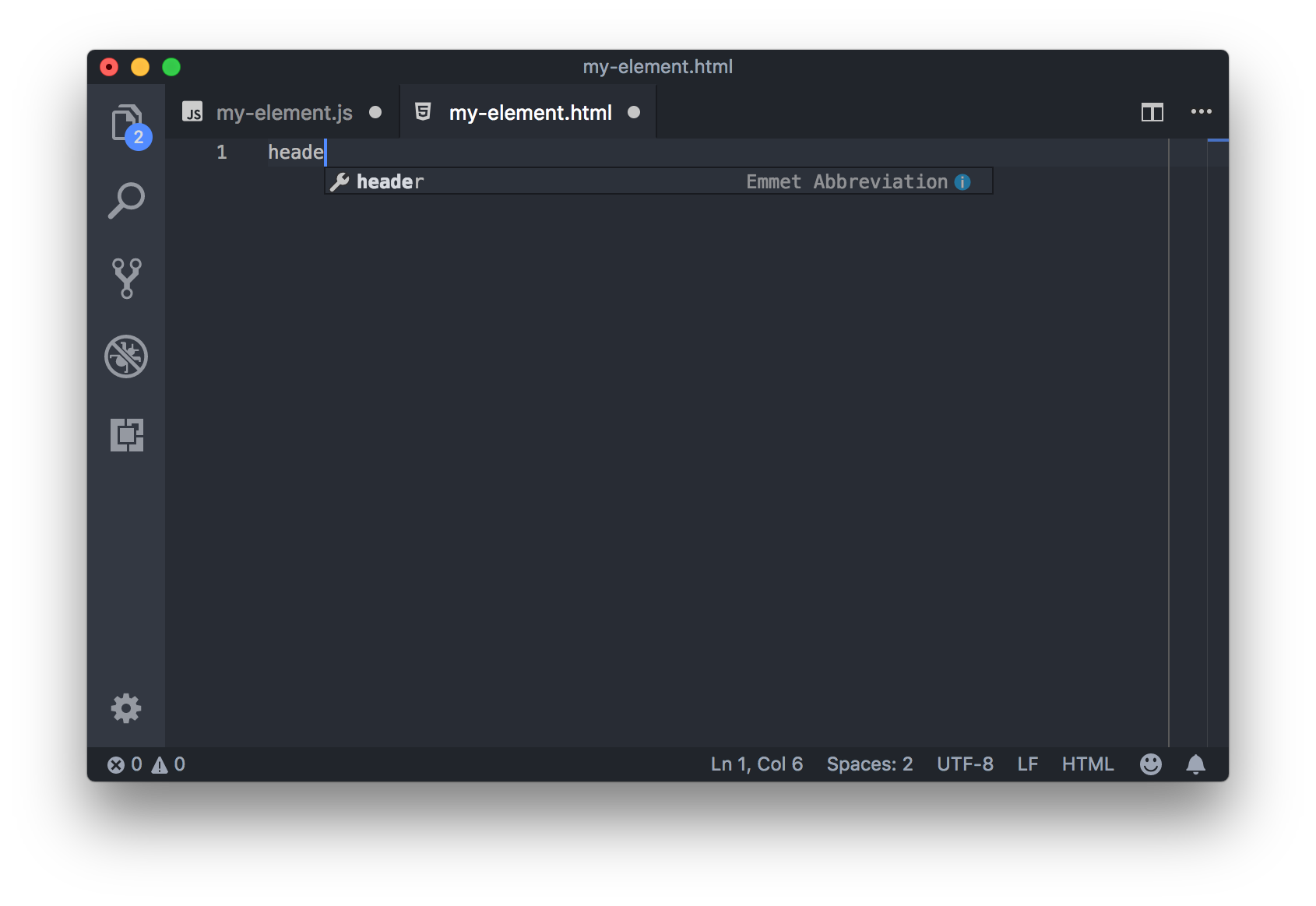Open the line ending selector showing LF

(1027, 764)
